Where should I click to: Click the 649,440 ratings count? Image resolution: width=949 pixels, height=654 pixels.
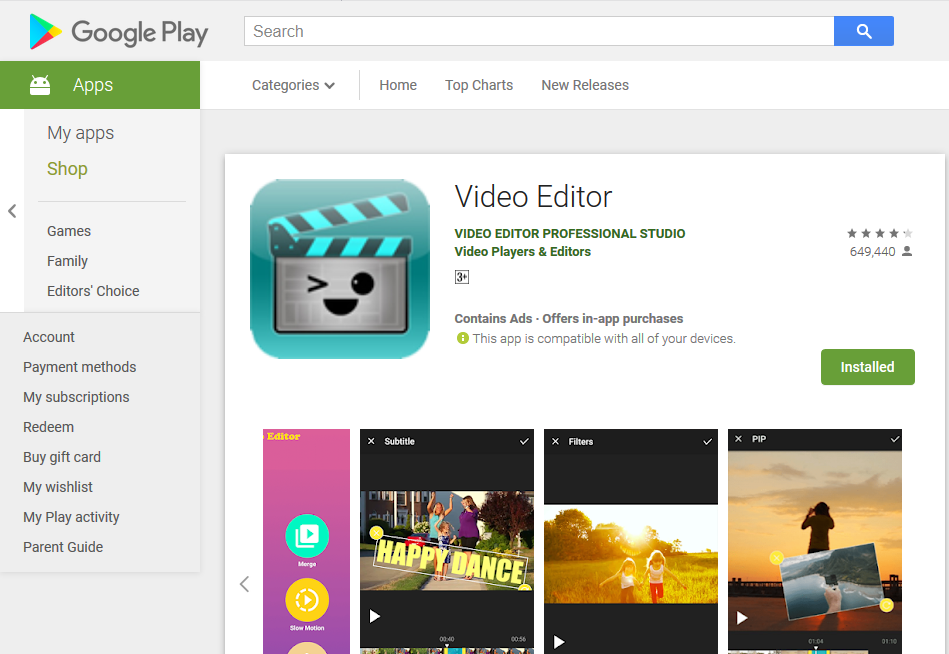point(872,252)
